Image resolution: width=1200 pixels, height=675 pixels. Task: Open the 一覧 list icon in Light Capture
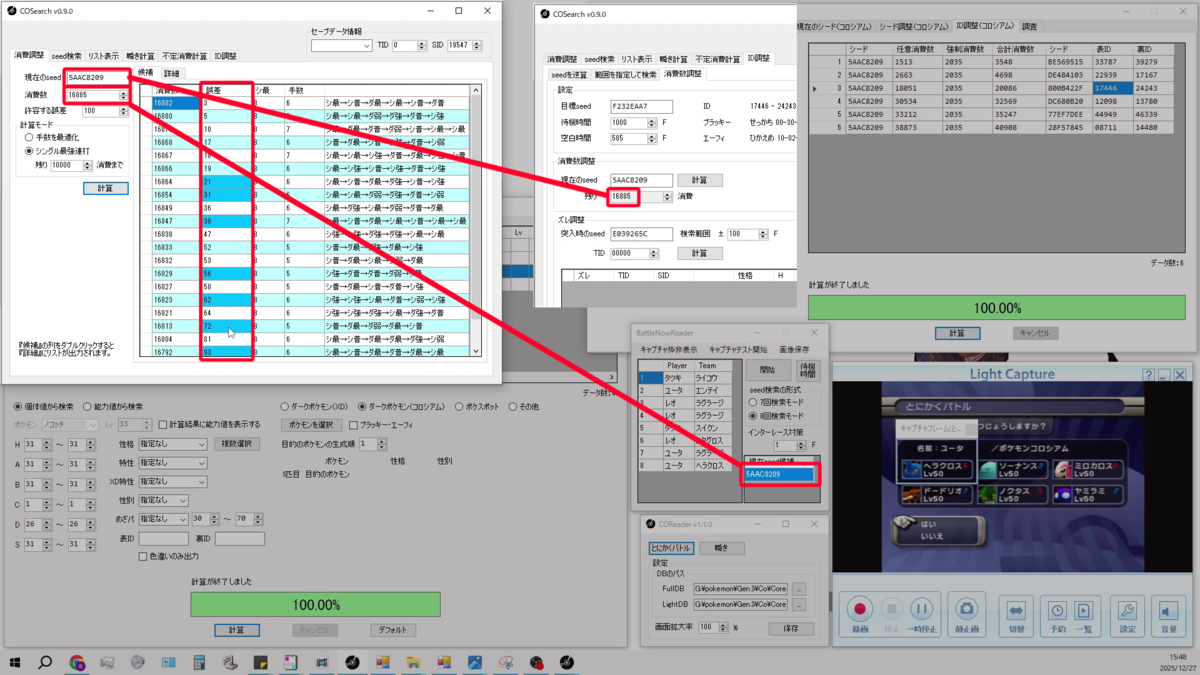(x=1084, y=613)
